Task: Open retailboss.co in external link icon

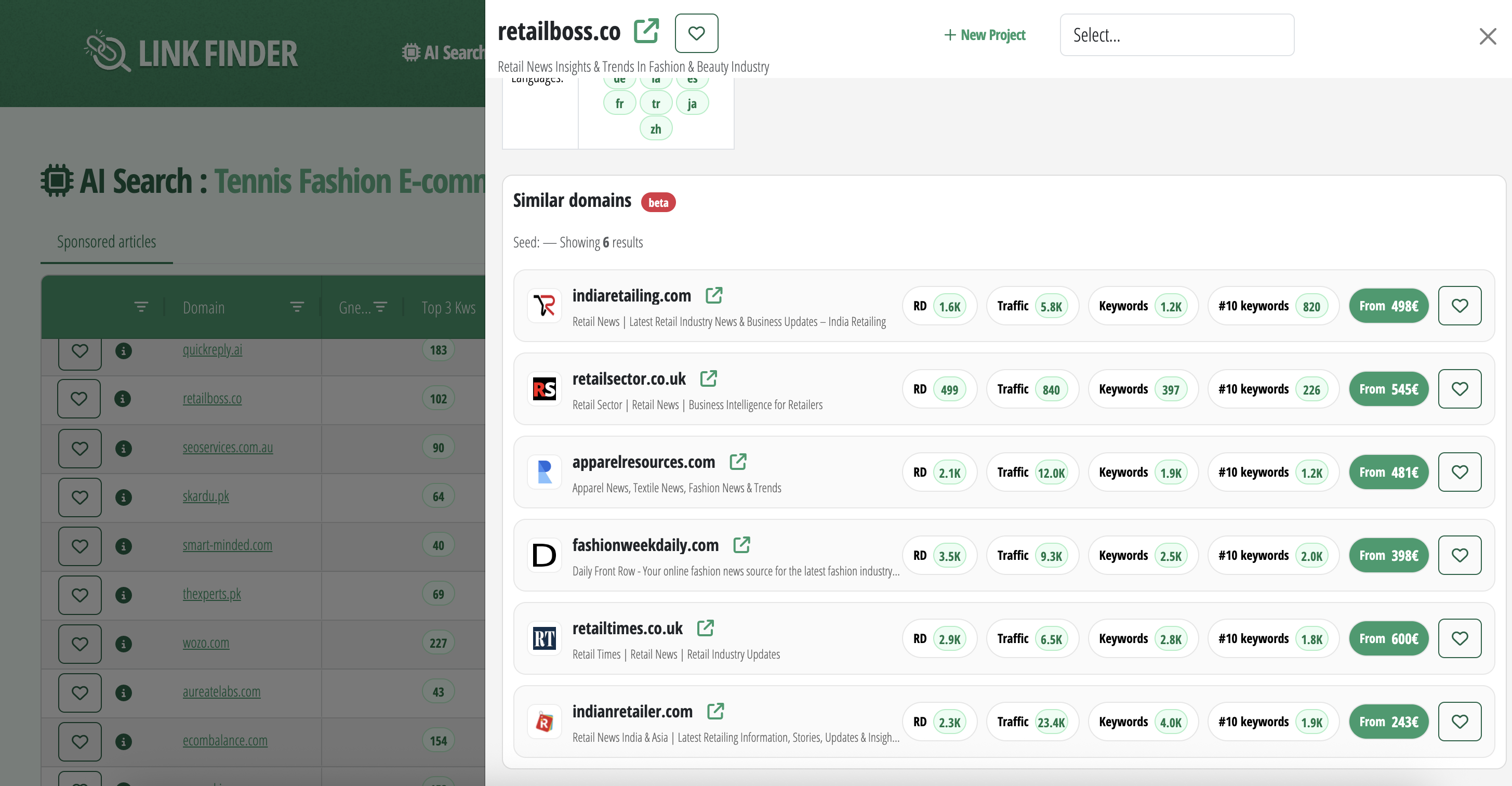Action: point(646,31)
